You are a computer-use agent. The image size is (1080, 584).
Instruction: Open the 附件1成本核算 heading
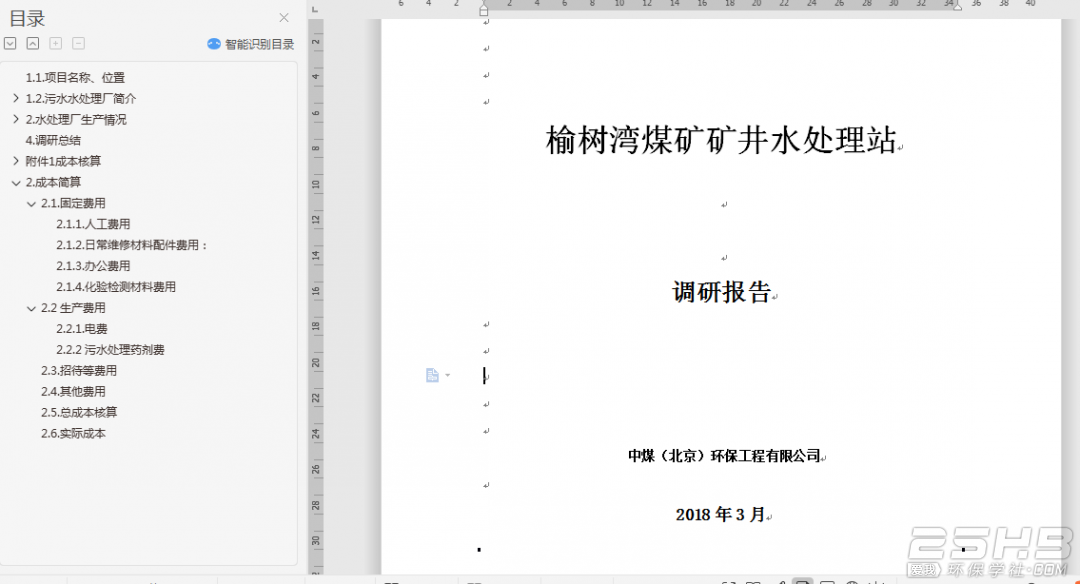63,161
